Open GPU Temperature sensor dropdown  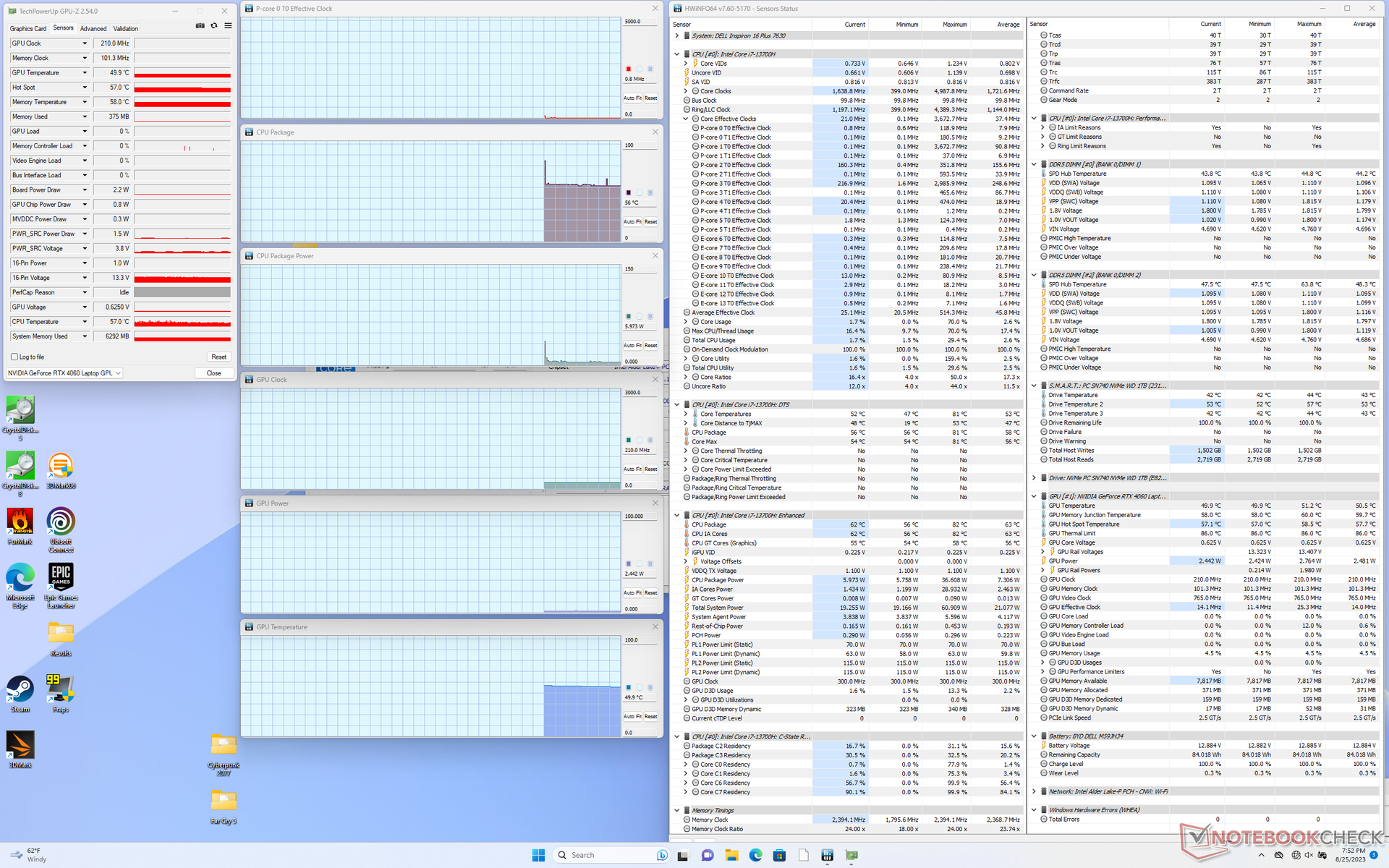pyautogui.click(x=85, y=72)
